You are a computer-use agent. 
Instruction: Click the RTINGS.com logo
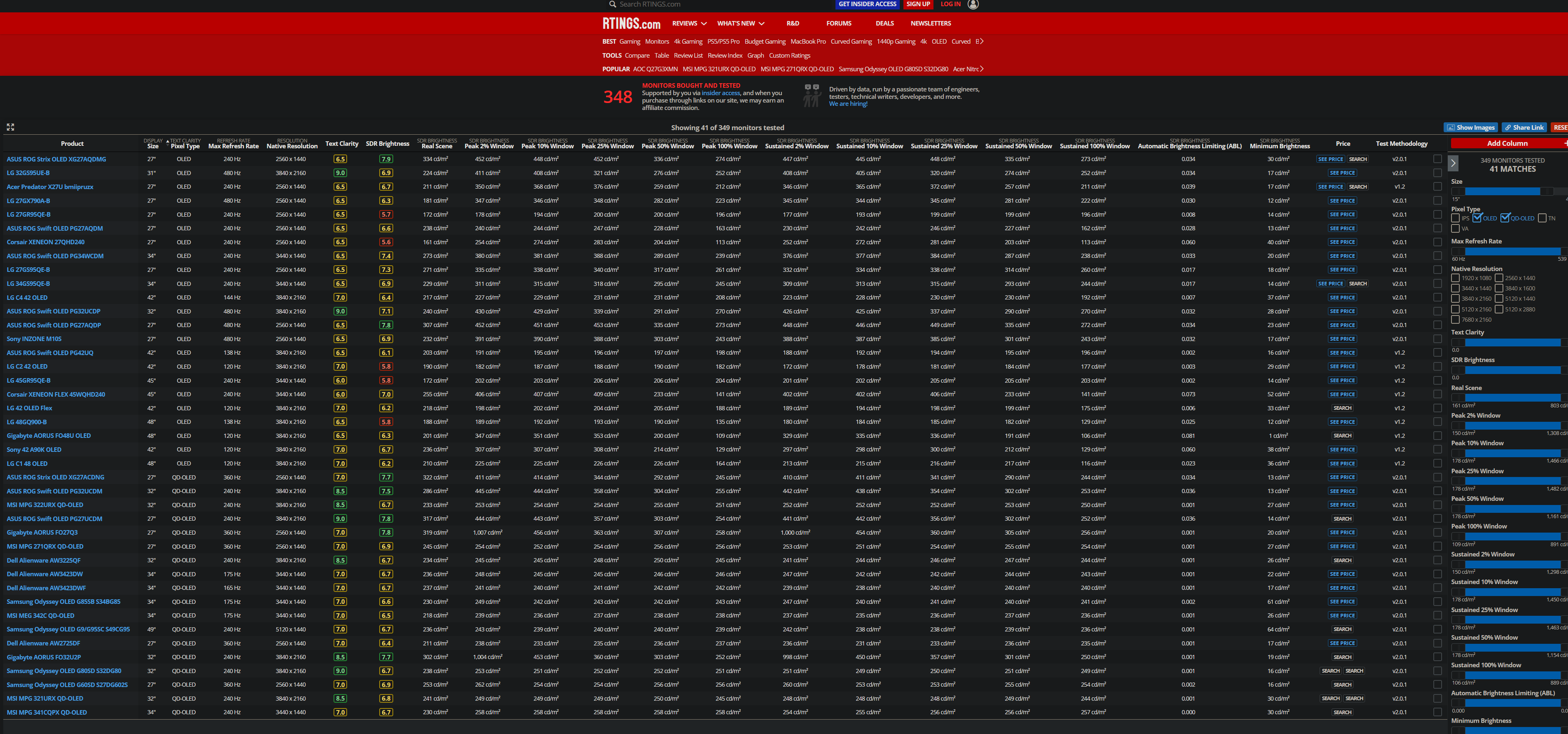click(x=630, y=24)
